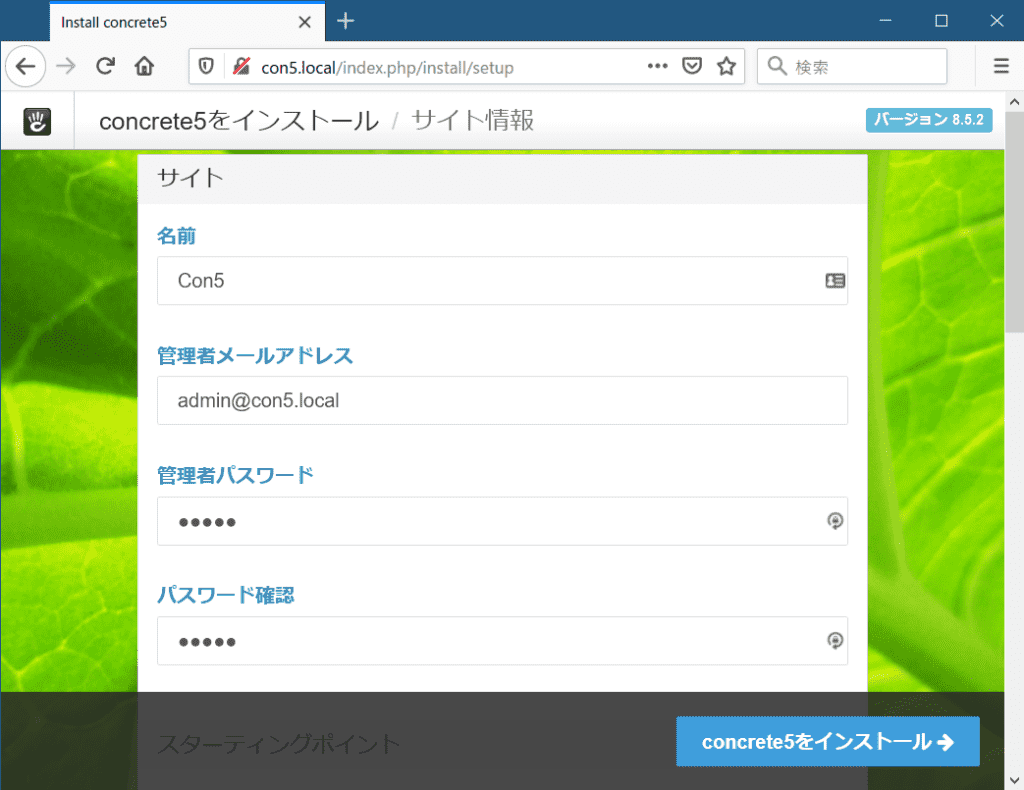Viewport: 1024px width, 790px height.
Task: Click the 管理者パスワード label
Action: pyautogui.click(x=235, y=475)
